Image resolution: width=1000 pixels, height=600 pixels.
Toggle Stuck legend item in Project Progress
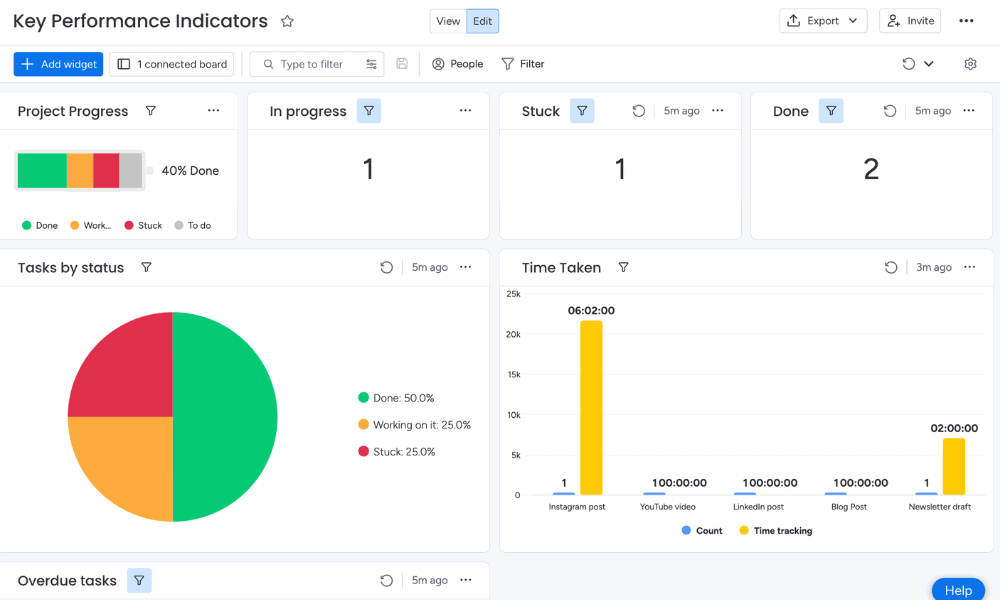pyautogui.click(x=143, y=226)
